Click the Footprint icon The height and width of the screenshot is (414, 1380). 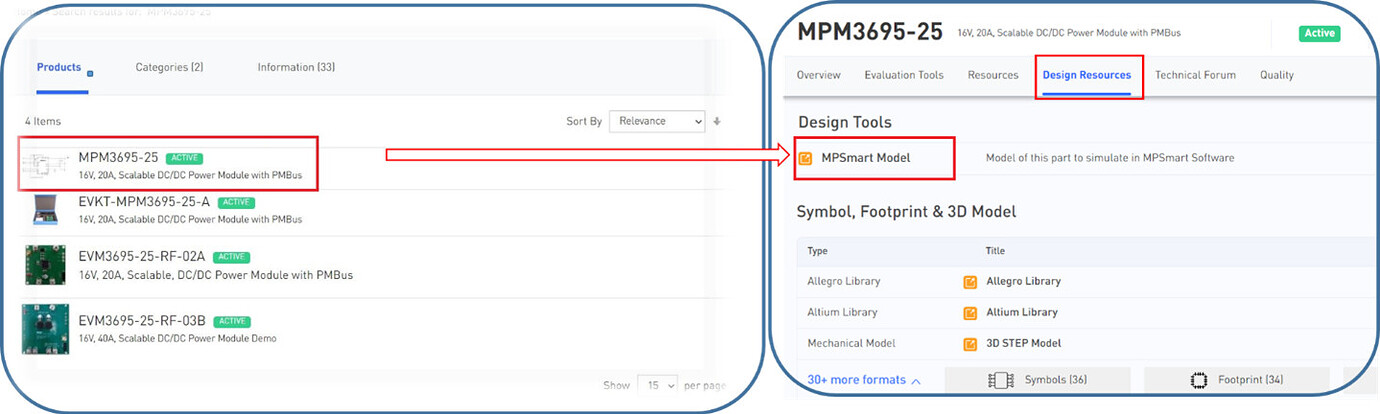point(1199,380)
